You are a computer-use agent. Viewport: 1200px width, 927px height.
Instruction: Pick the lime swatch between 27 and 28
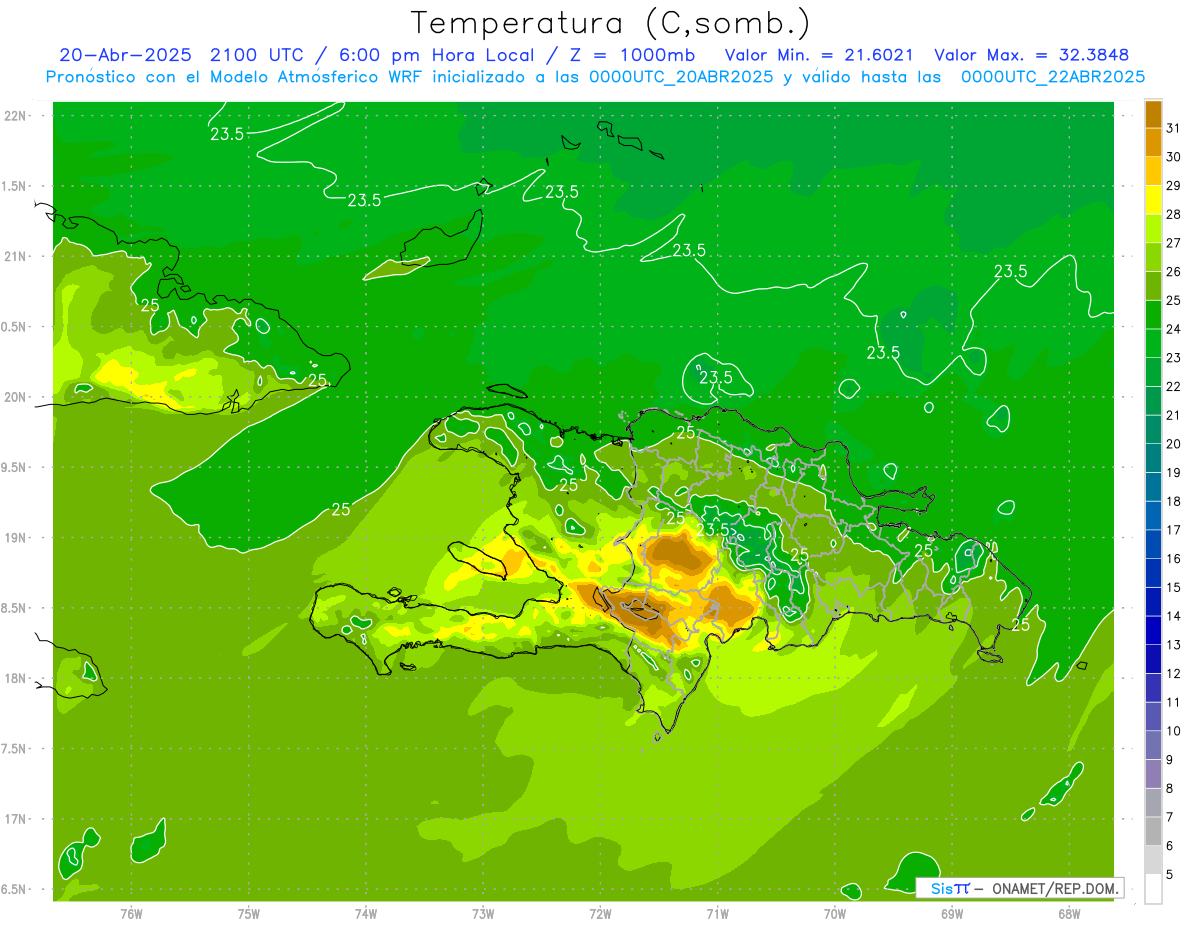point(1153,228)
